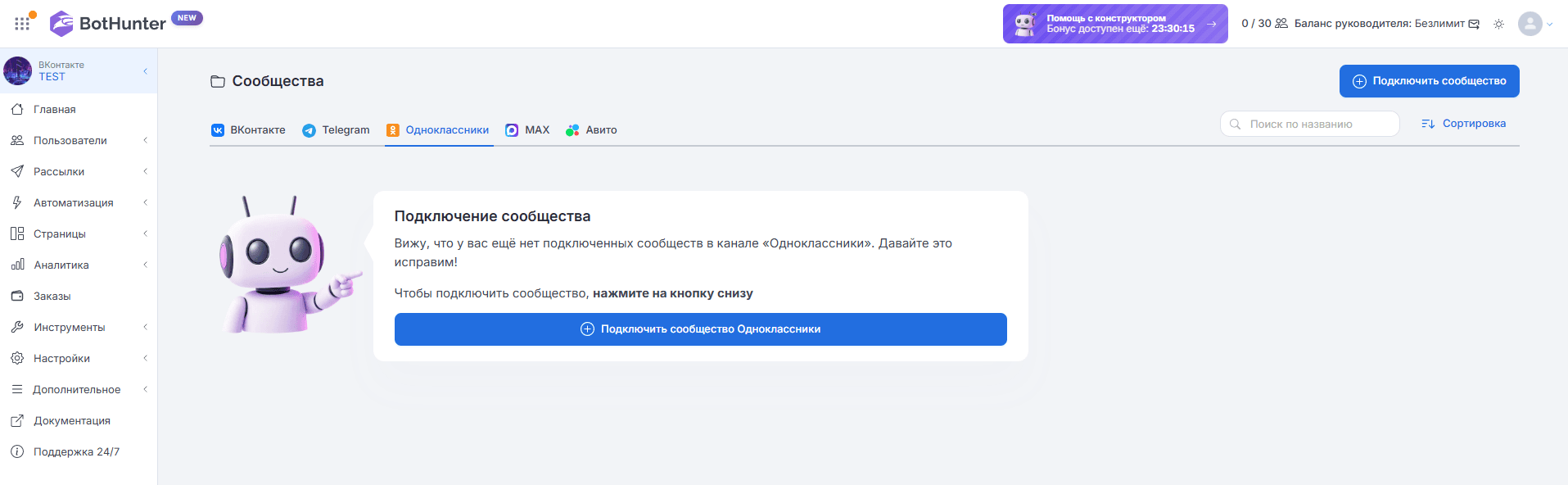Click the BotHunter logo

coord(108,24)
